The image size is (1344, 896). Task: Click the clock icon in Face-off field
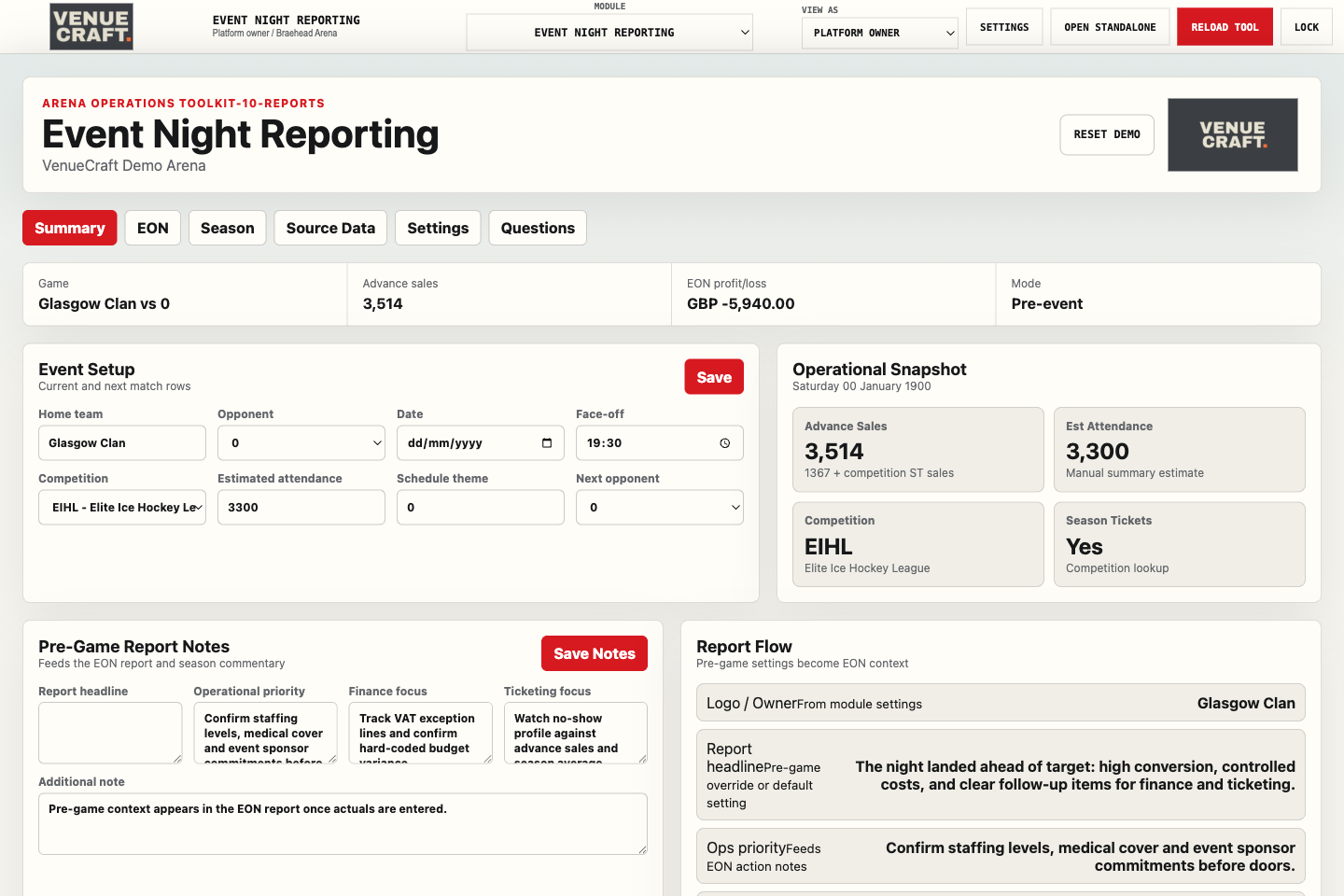725,443
